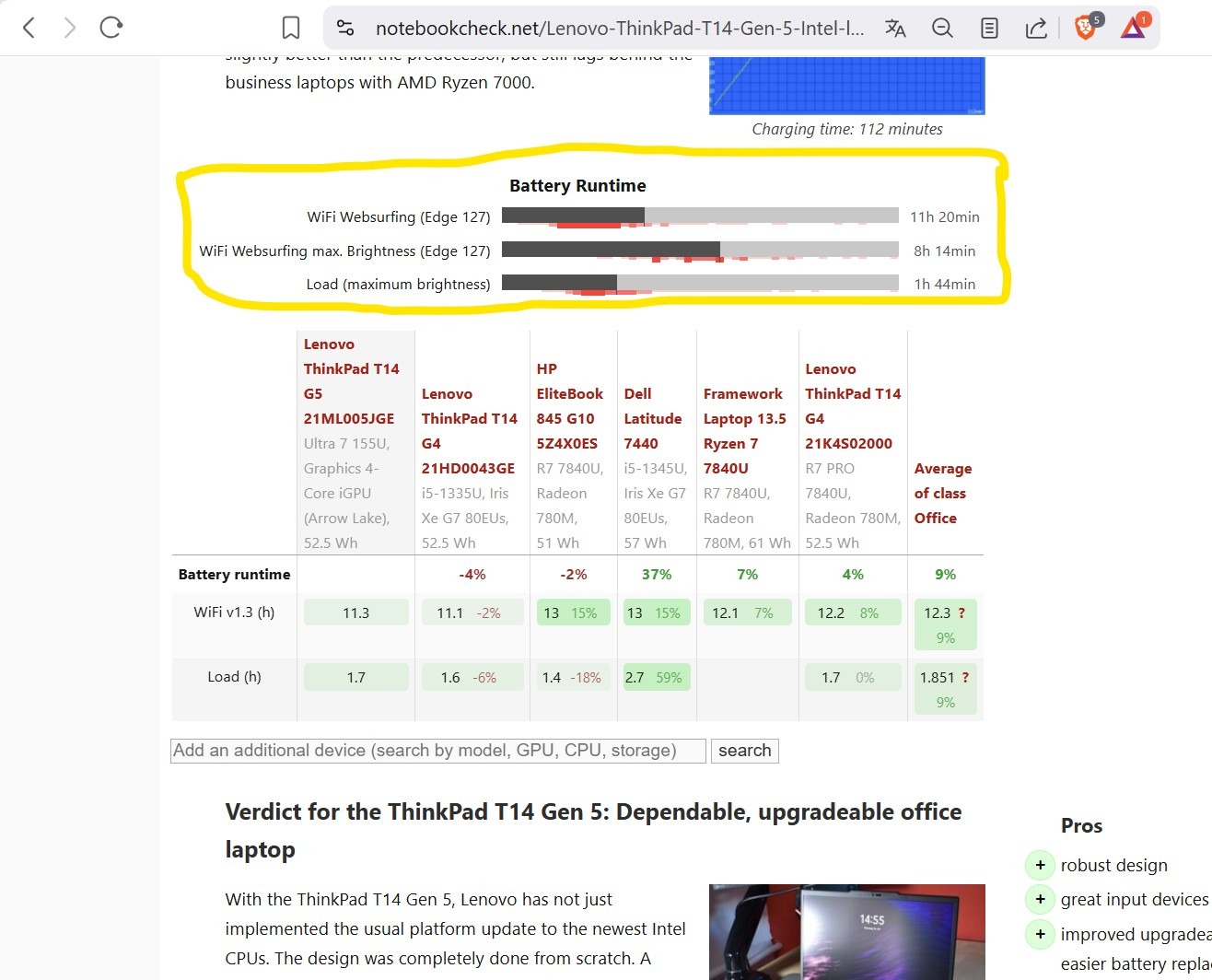Click question mark beside 1.851 average
The height and width of the screenshot is (980, 1212).
(965, 677)
